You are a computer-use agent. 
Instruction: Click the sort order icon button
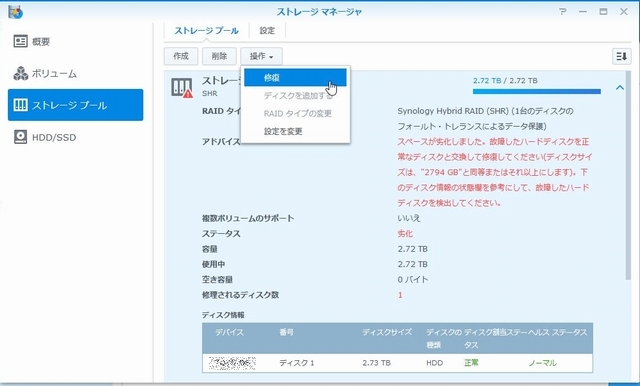point(621,56)
